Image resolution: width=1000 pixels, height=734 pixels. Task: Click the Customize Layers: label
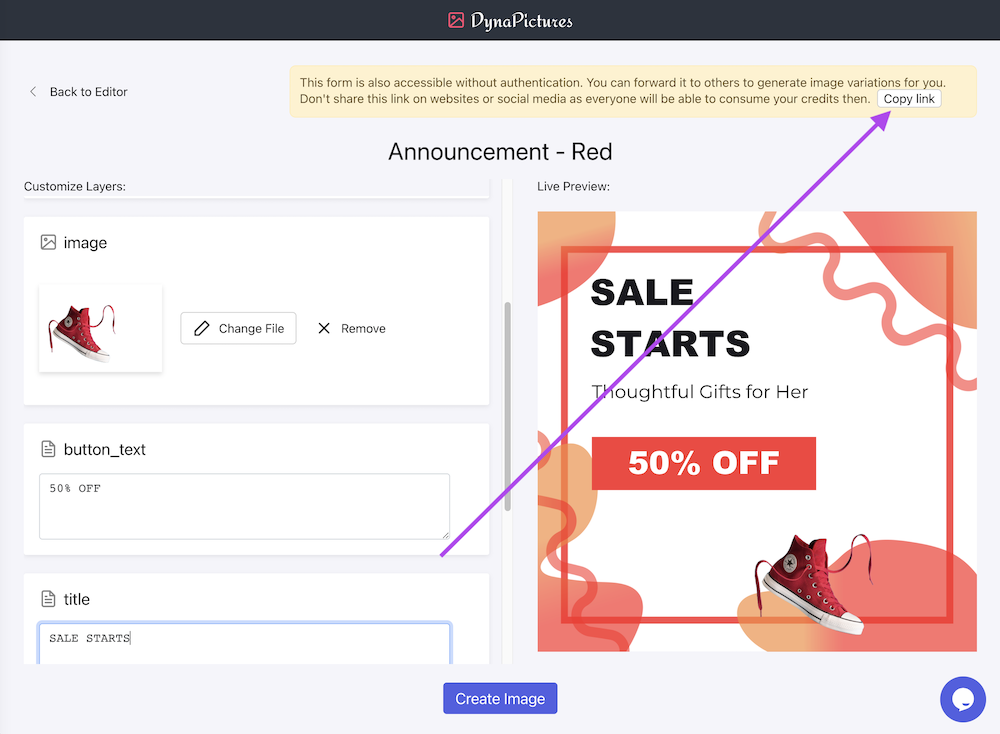click(75, 186)
